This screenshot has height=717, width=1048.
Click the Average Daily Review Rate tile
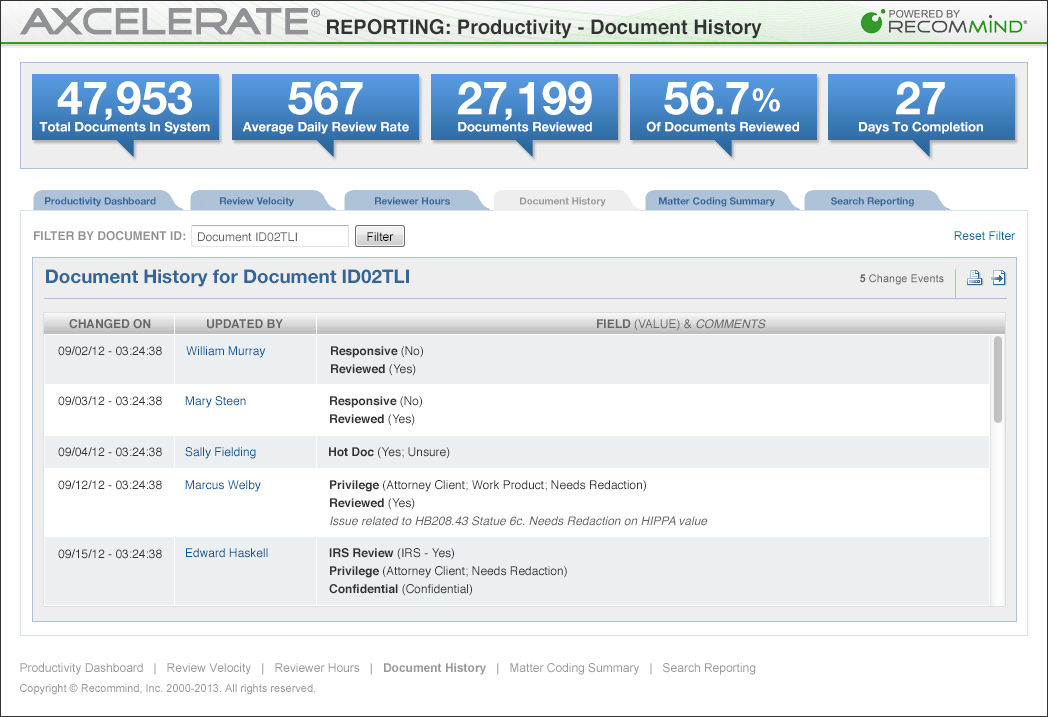325,108
